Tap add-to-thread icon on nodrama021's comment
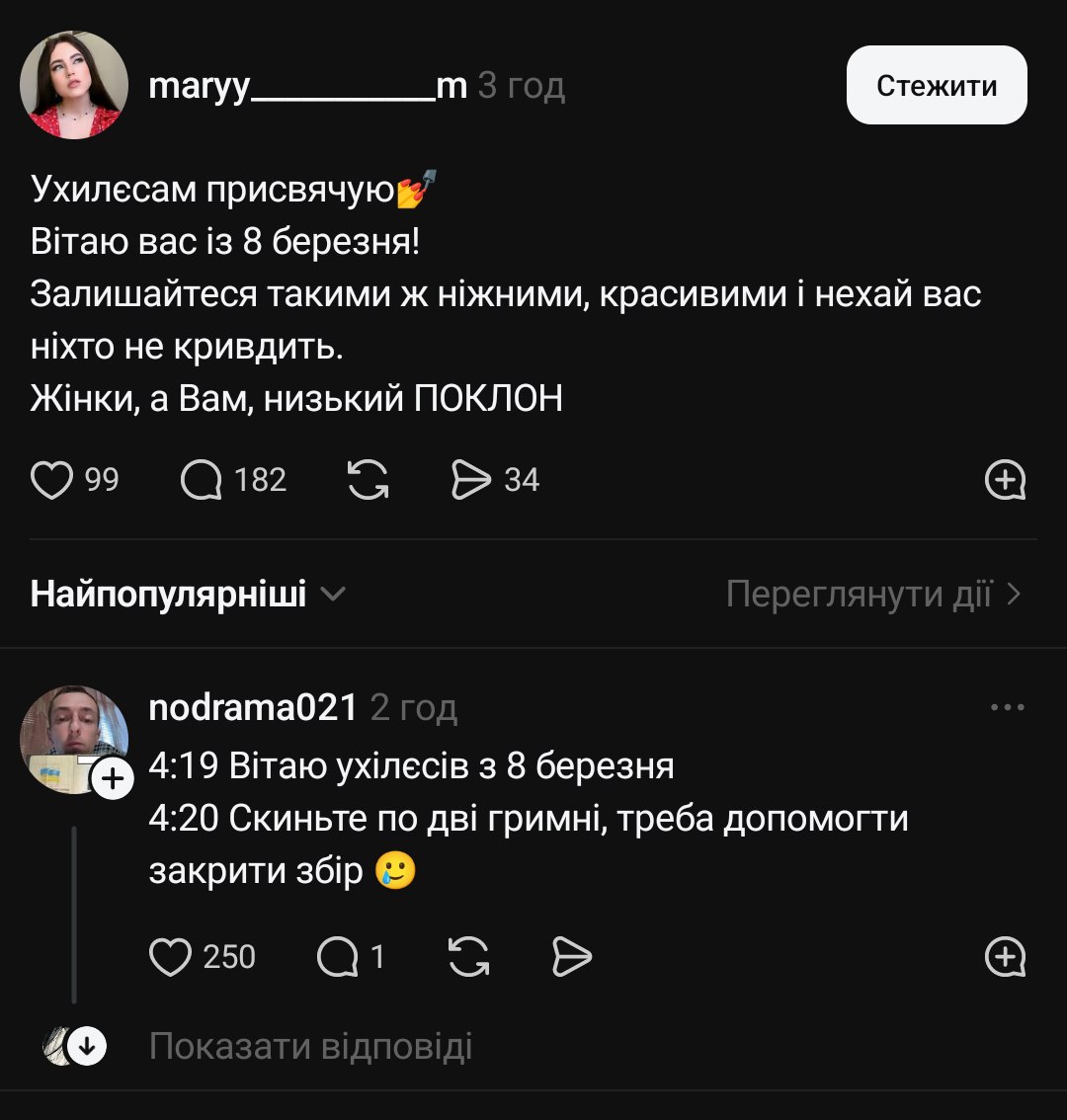This screenshot has width=1067, height=1120. click(x=1006, y=957)
